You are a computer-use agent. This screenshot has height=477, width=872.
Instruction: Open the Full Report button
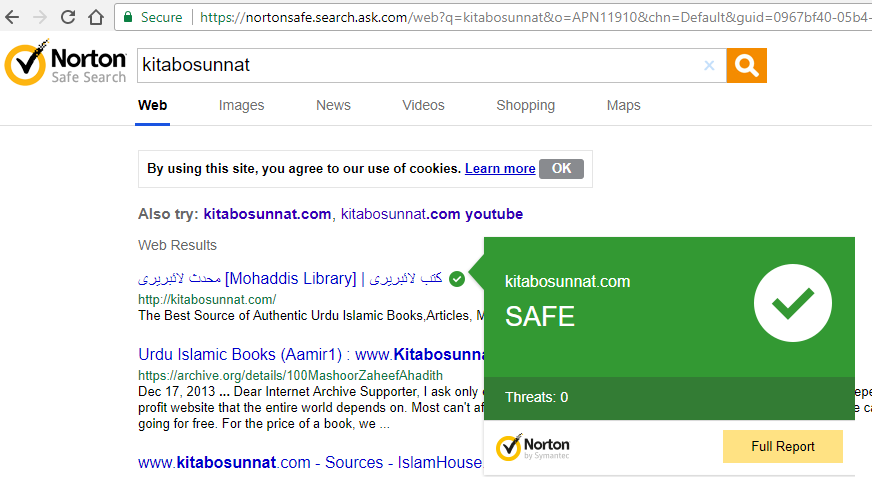pos(782,446)
